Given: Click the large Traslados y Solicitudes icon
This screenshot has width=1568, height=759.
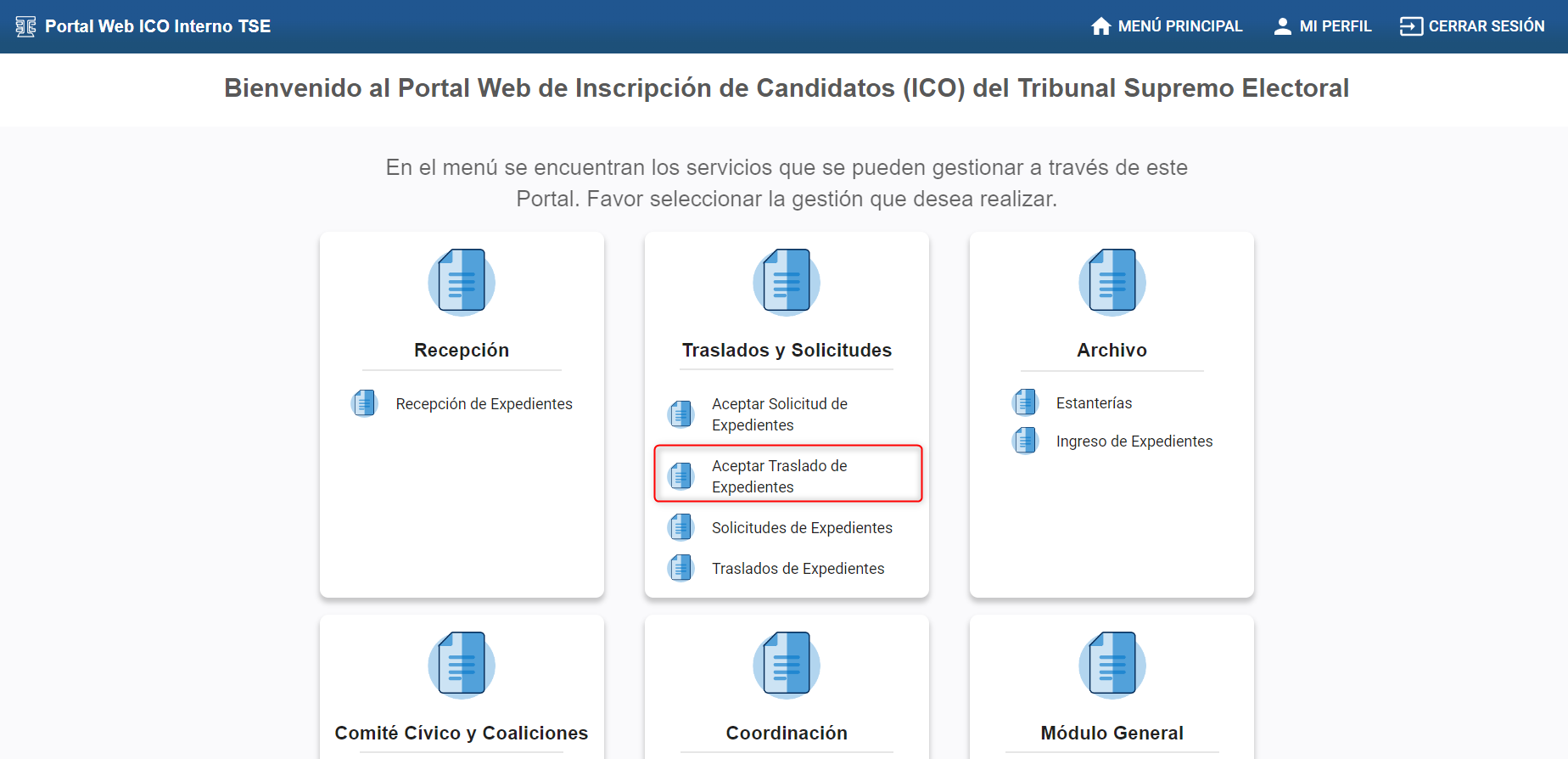Looking at the screenshot, I should (x=787, y=282).
